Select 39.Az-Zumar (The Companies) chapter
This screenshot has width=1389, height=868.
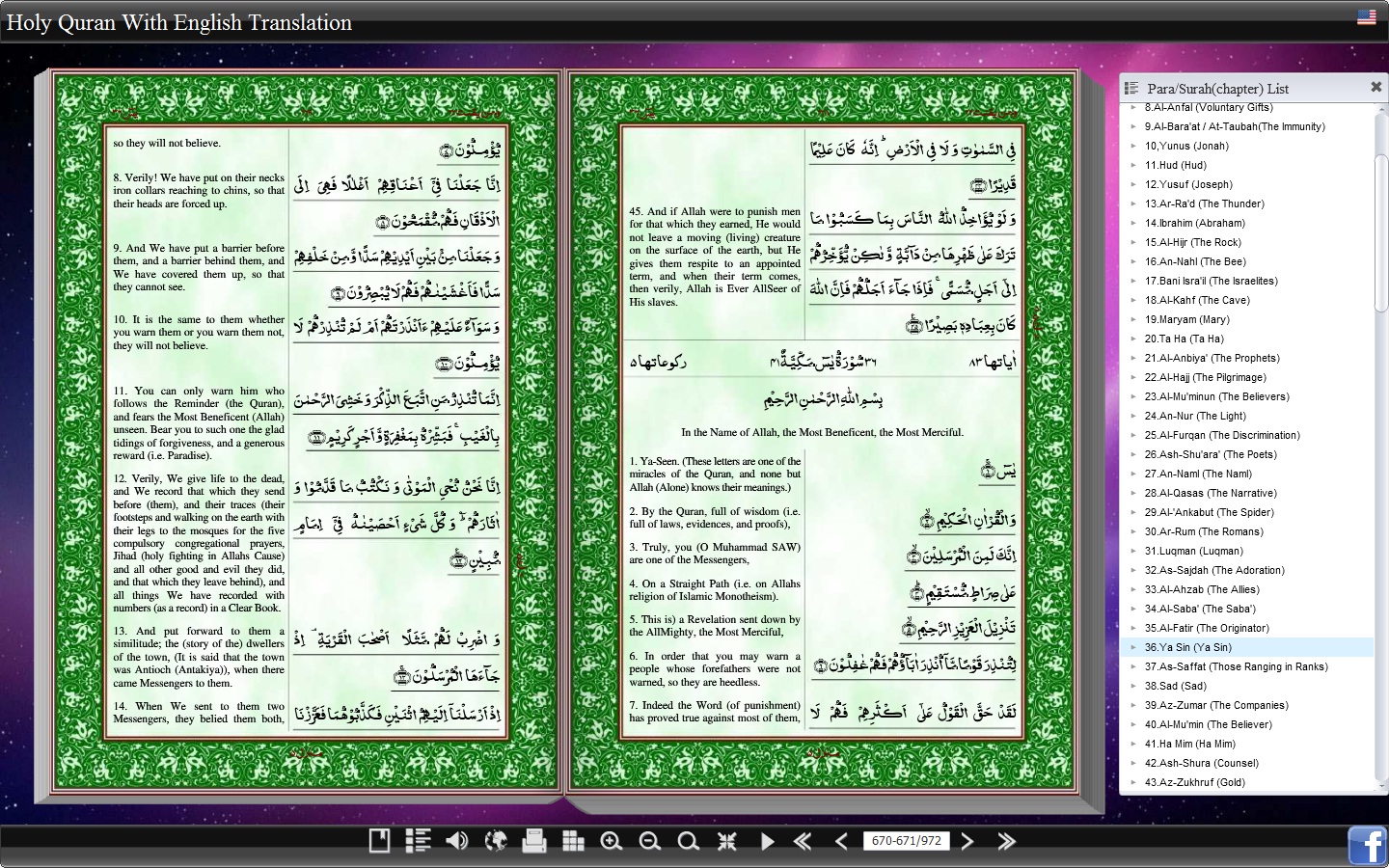point(1215,705)
